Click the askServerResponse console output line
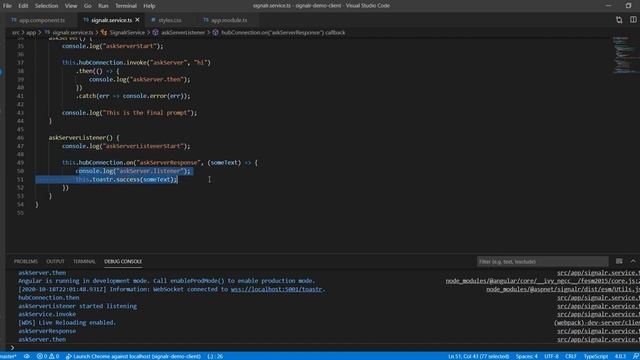The image size is (640, 360). [x=47, y=331]
